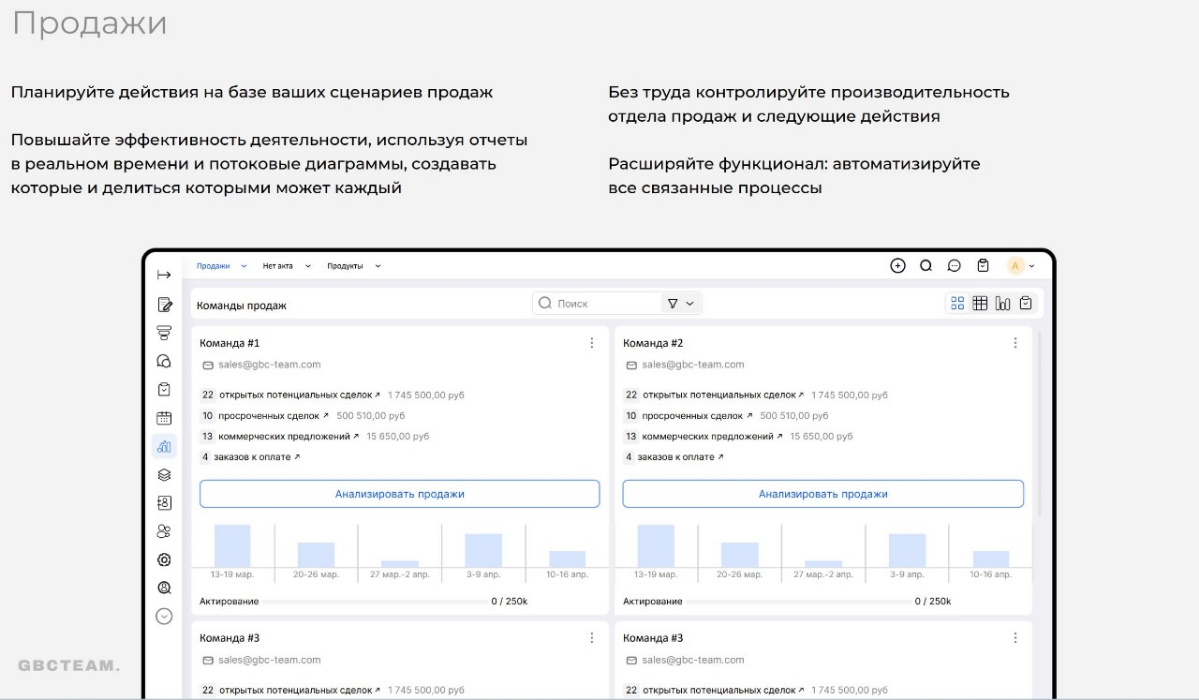Click the vertical scrollbar beside the team cards

coord(1038,425)
